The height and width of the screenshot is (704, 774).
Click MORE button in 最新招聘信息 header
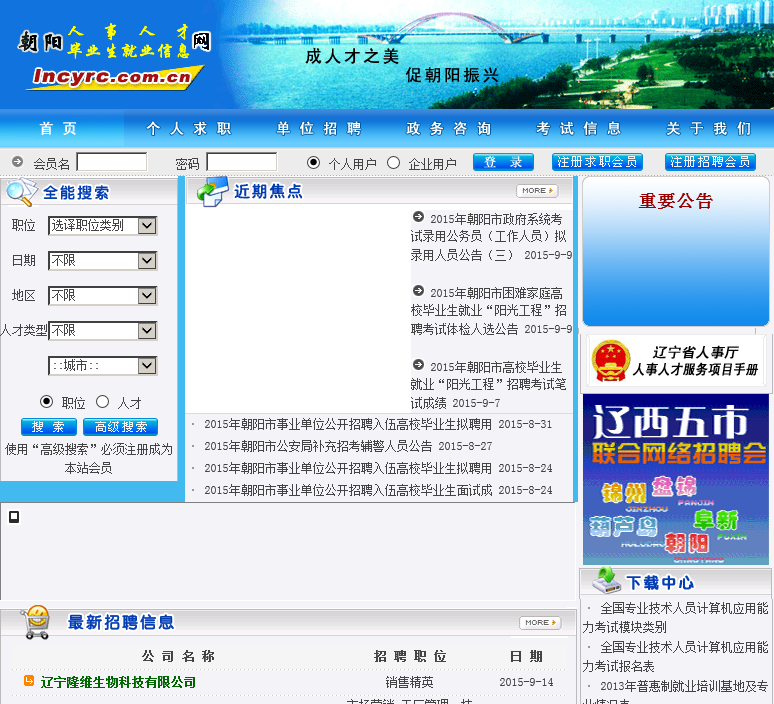(540, 623)
